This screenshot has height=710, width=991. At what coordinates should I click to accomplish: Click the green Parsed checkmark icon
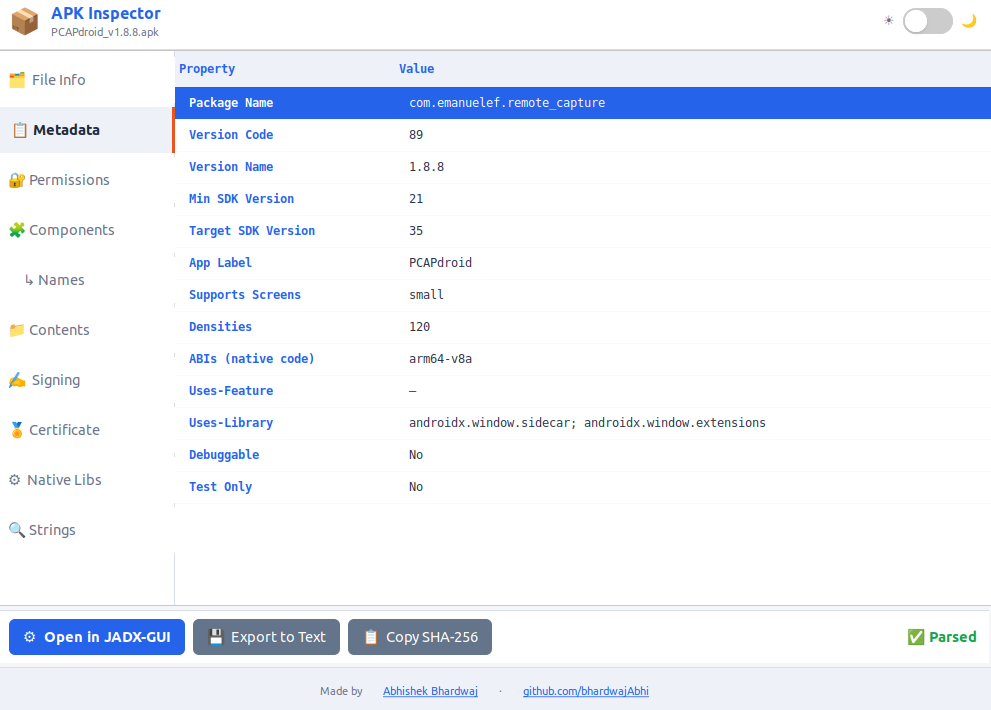point(916,637)
